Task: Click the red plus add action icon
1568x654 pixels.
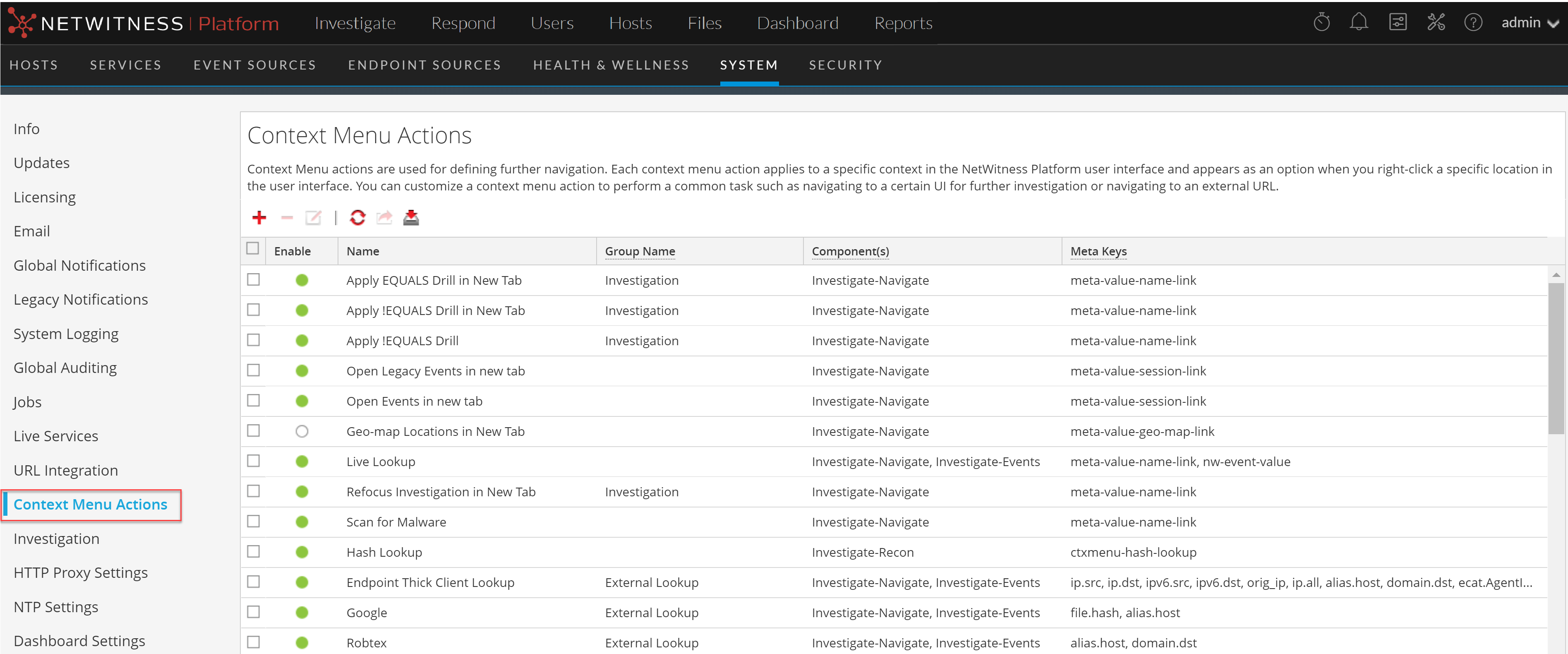Action: (259, 217)
